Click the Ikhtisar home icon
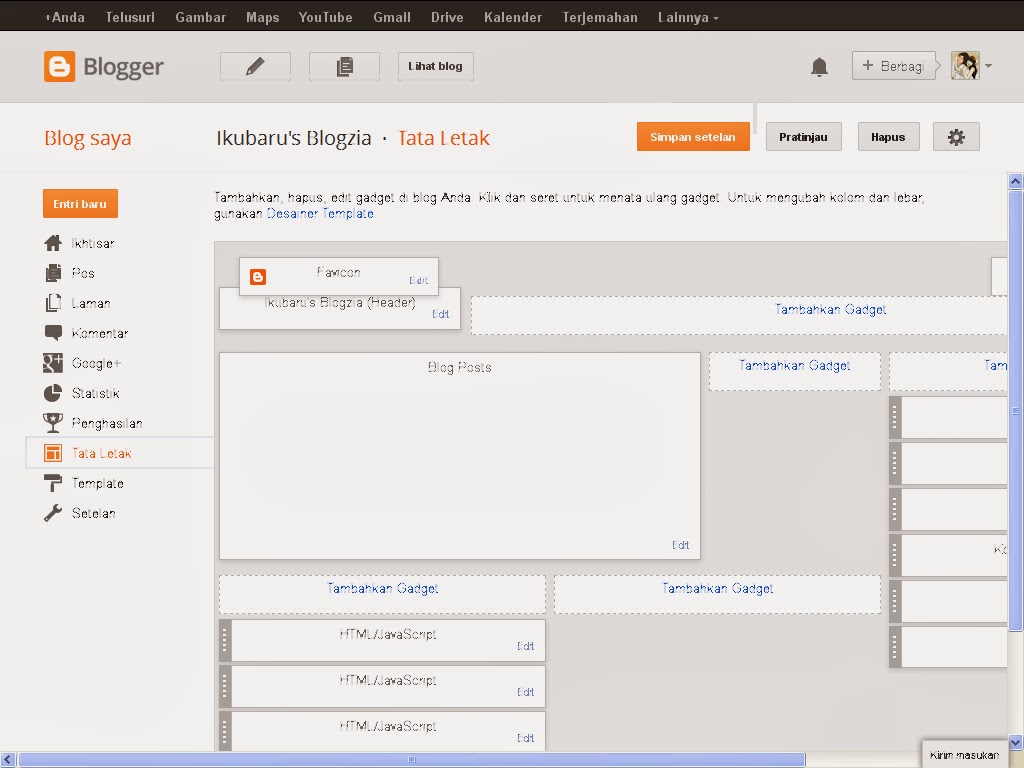Viewport: 1024px width, 768px height. 53,243
